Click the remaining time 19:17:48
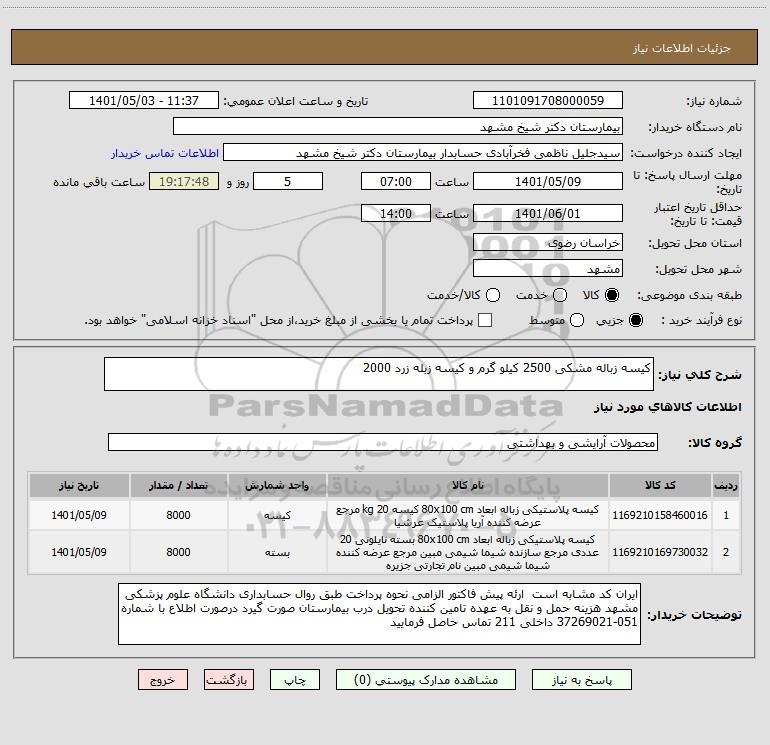 tap(184, 182)
